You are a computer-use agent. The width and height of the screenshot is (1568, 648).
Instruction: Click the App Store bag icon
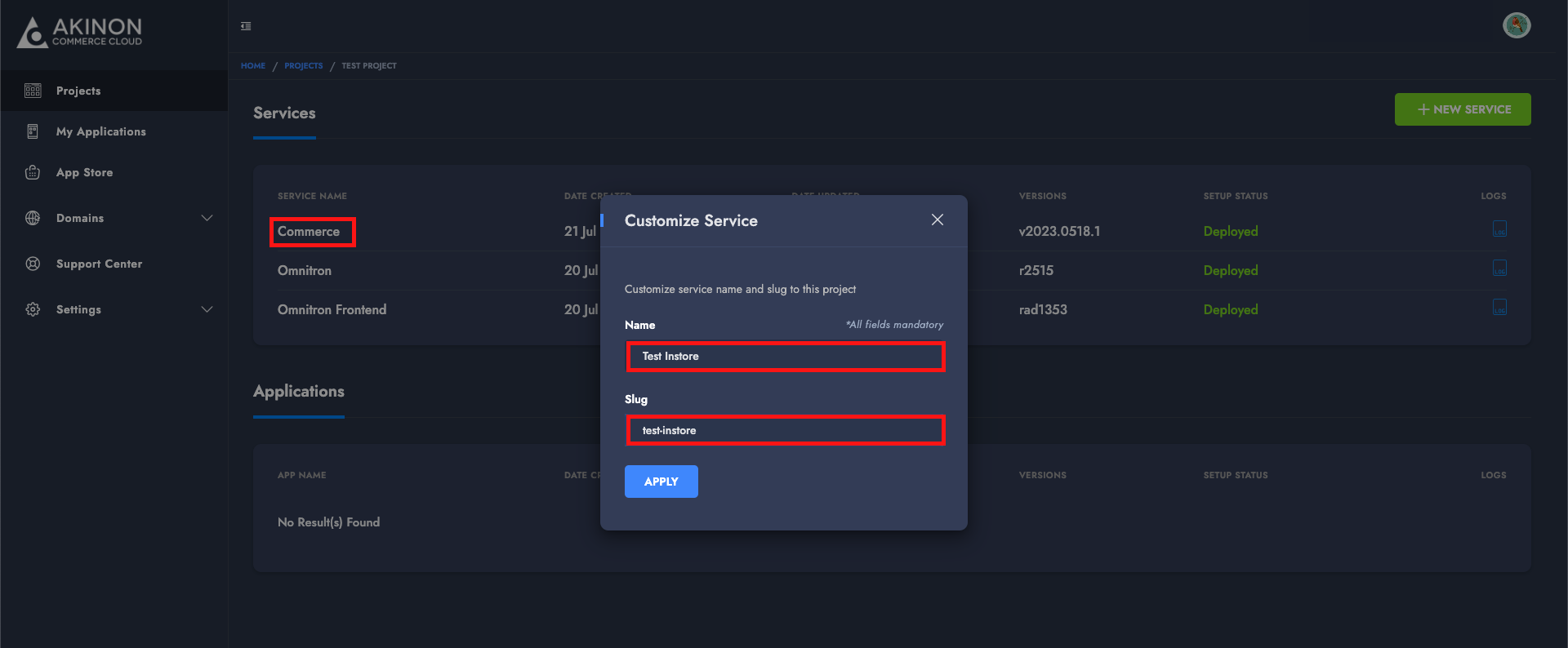click(x=33, y=172)
